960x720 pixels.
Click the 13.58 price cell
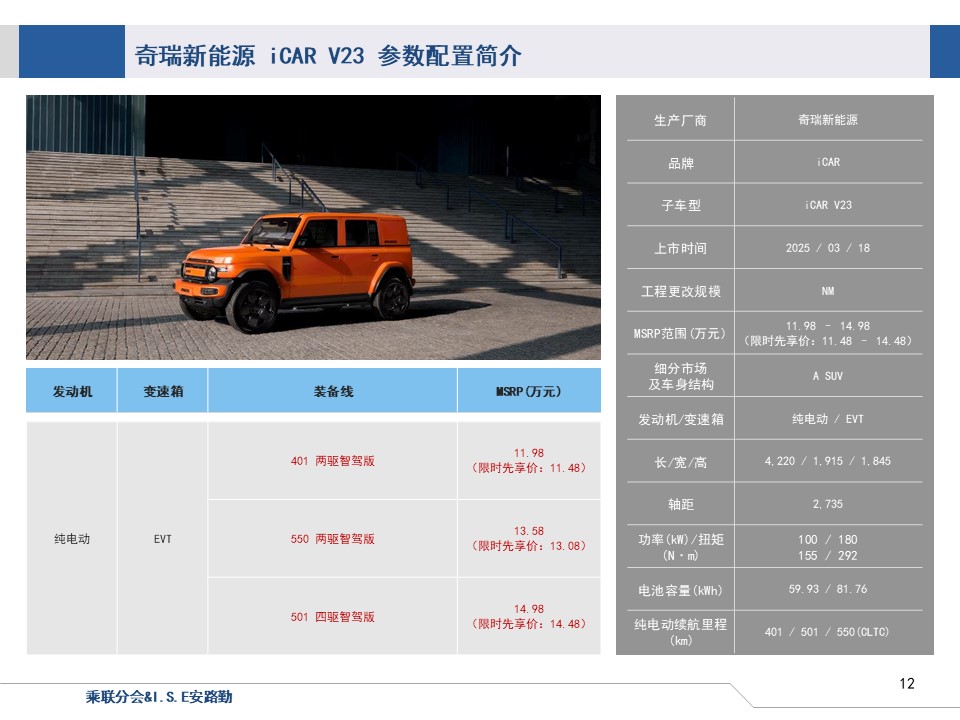click(529, 538)
